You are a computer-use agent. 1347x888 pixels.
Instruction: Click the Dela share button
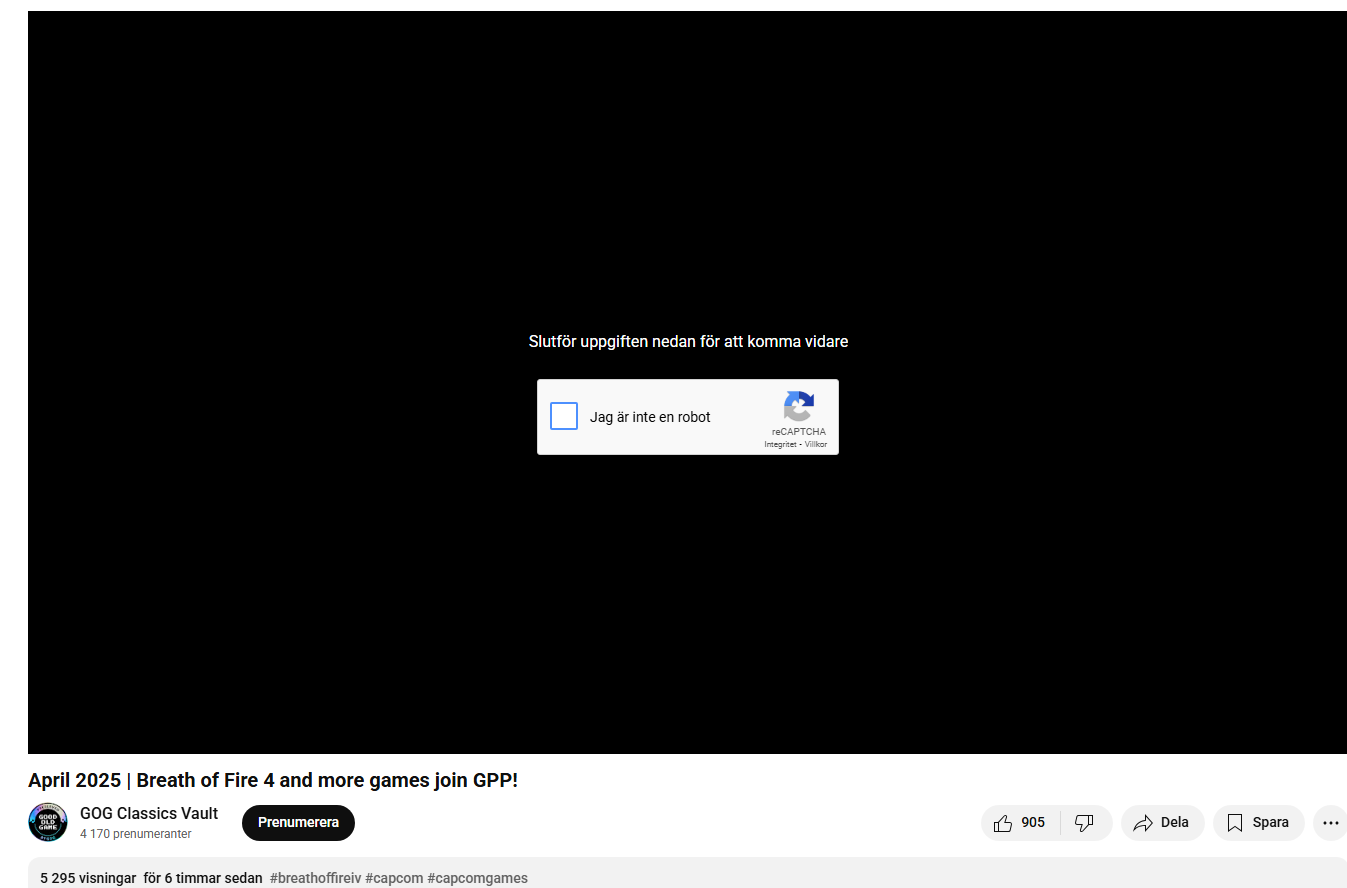1163,823
